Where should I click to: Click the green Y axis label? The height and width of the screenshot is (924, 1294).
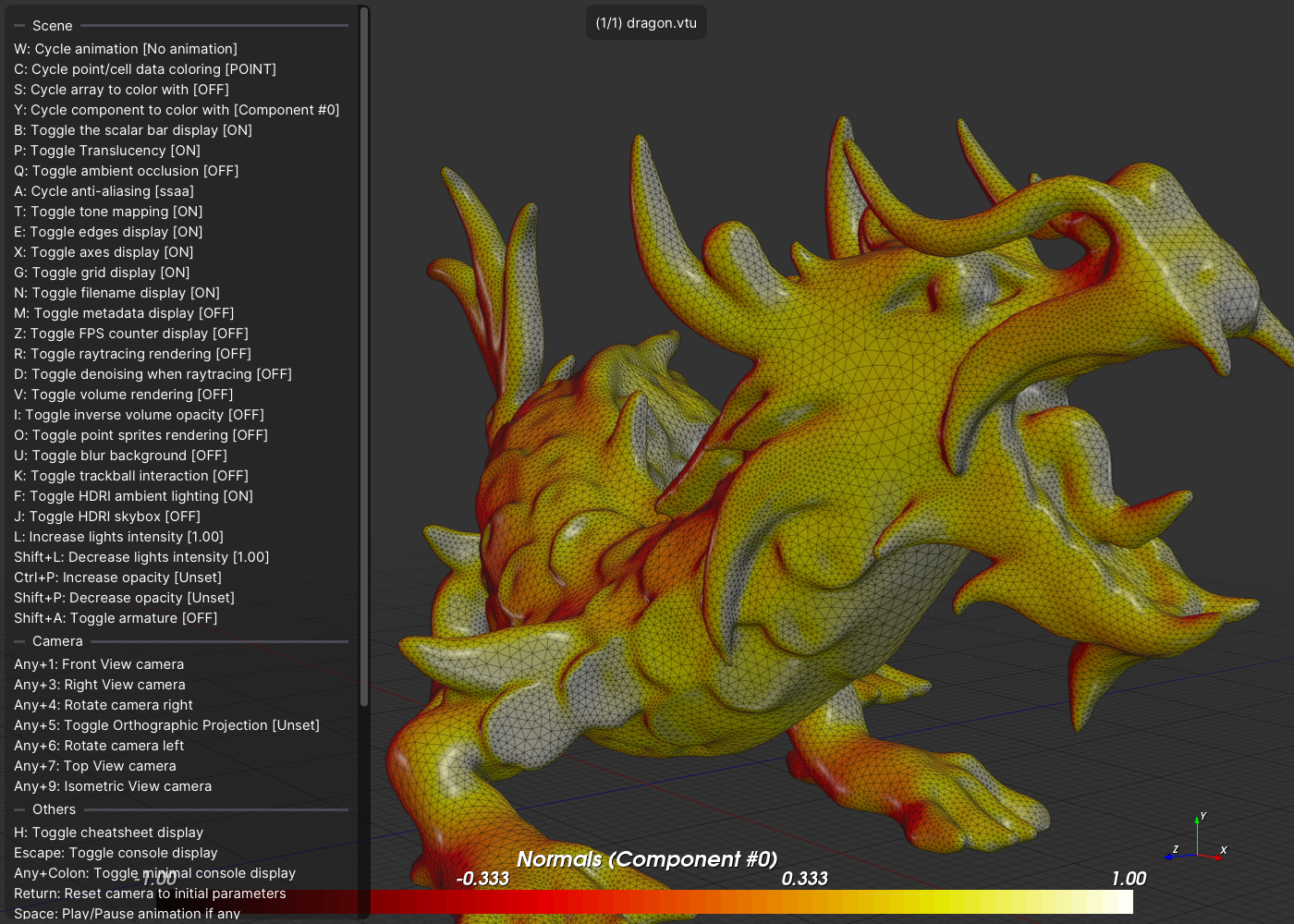pos(1202,817)
